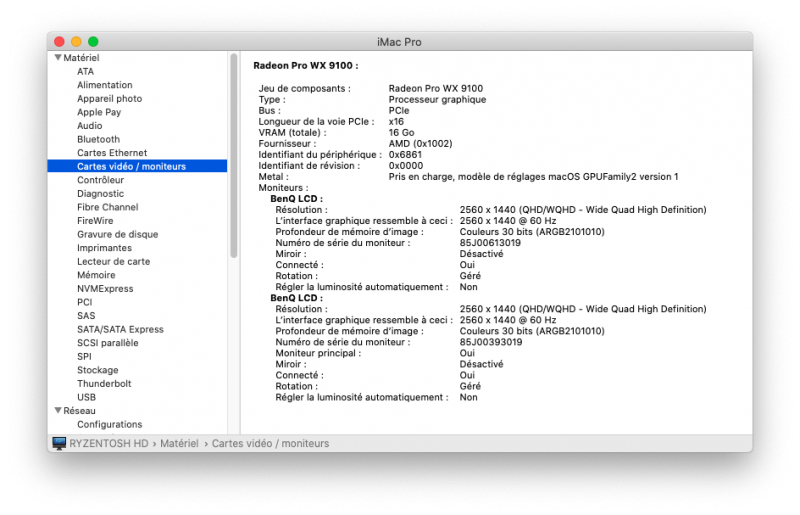Open Stockage in the sidebar
Viewport: 800px width, 515px height.
pos(97,370)
